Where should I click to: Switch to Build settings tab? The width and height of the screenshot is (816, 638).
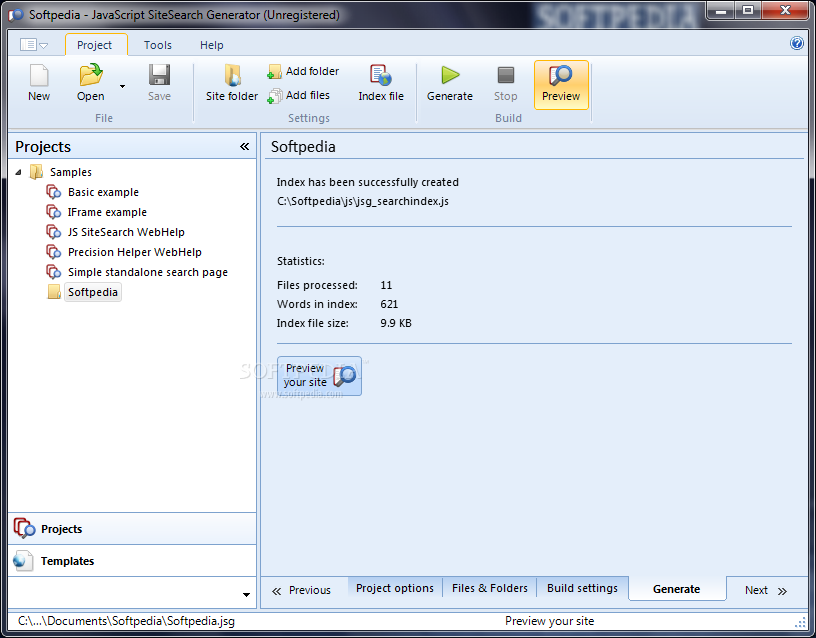[582, 588]
